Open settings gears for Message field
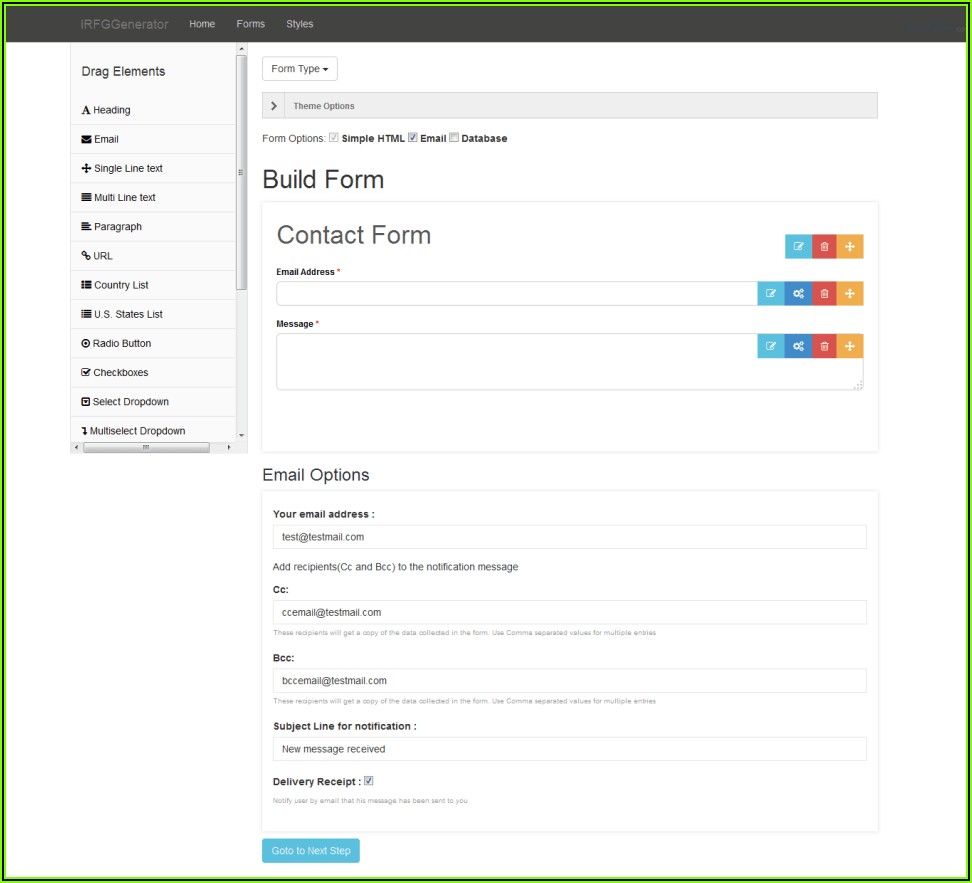This screenshot has width=972, height=883. [798, 346]
